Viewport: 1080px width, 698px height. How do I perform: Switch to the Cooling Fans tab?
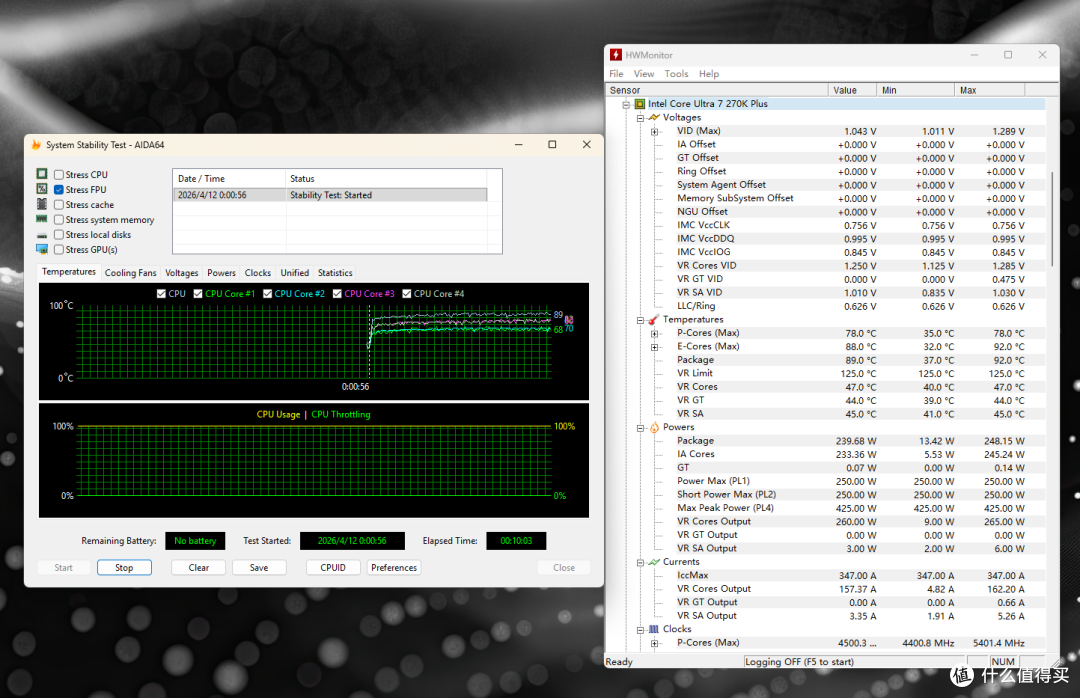[130, 273]
